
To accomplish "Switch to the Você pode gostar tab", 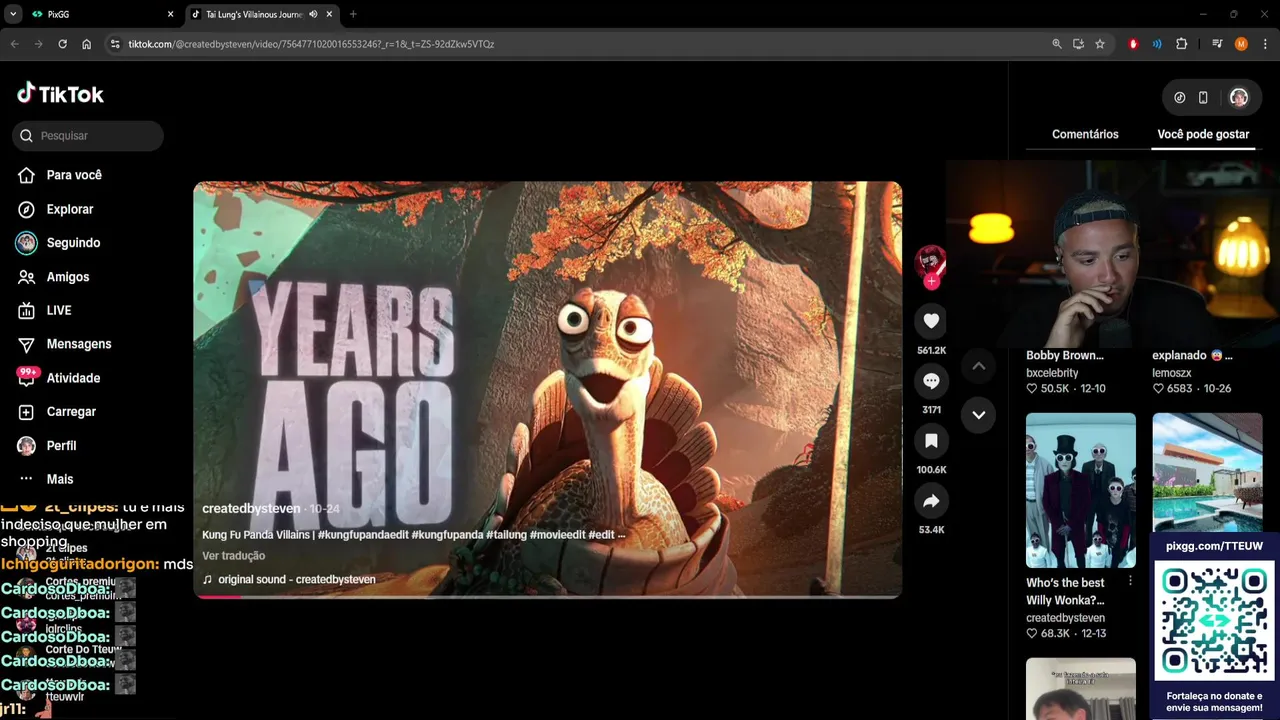I will tap(1203, 134).
